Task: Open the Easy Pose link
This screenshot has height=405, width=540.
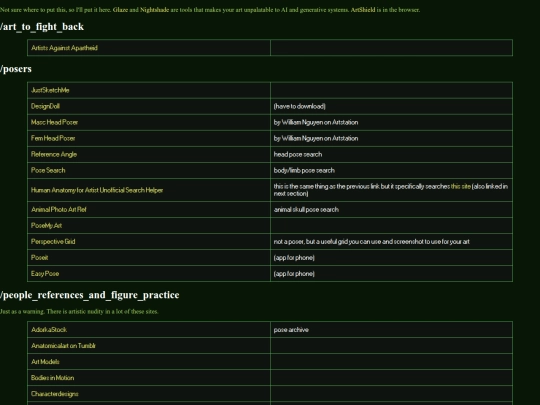Action: point(45,273)
